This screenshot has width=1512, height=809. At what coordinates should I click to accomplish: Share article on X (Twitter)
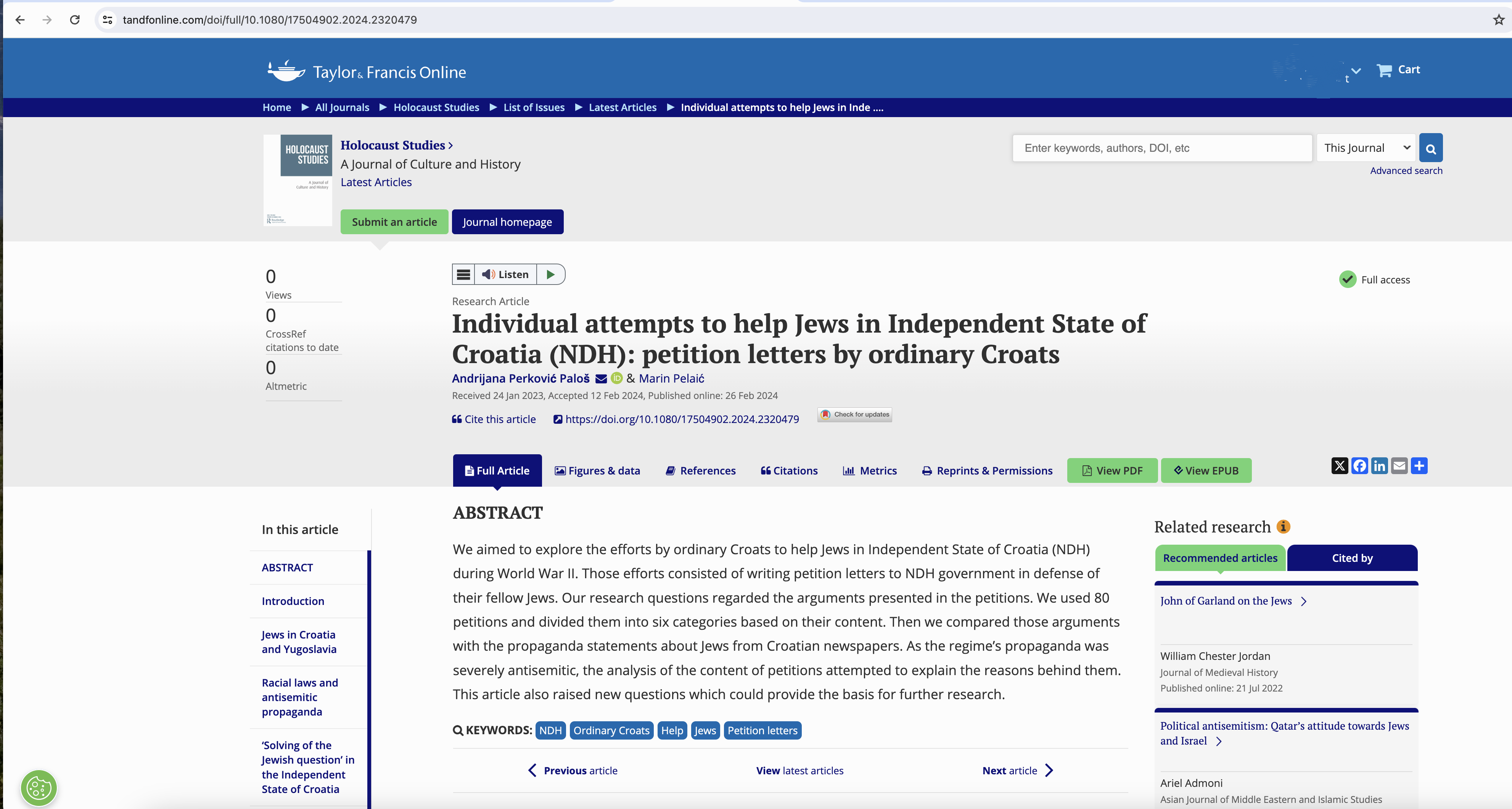(x=1340, y=466)
